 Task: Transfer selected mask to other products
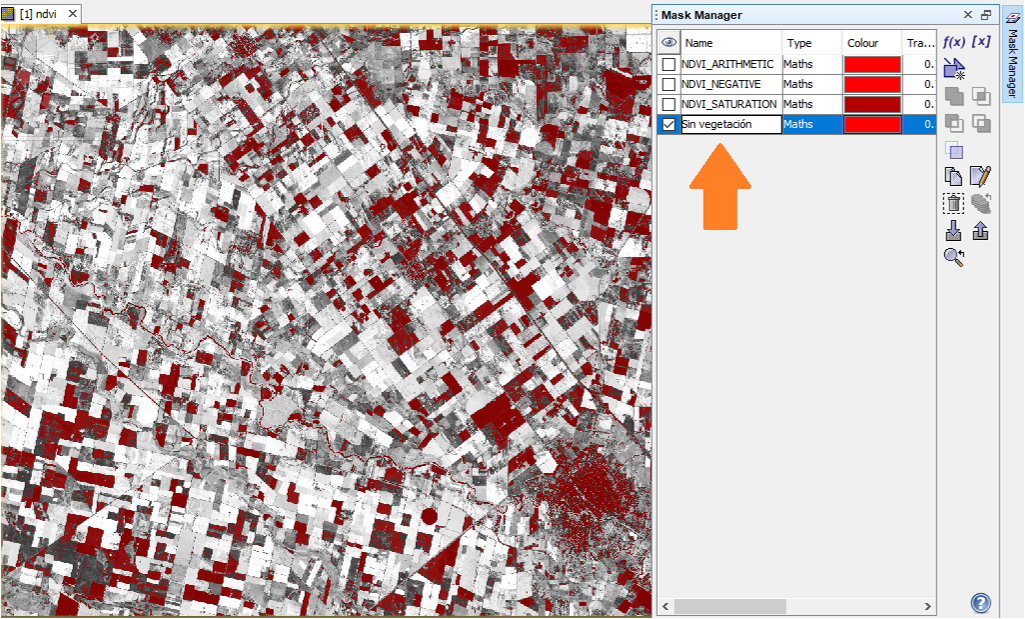981,203
